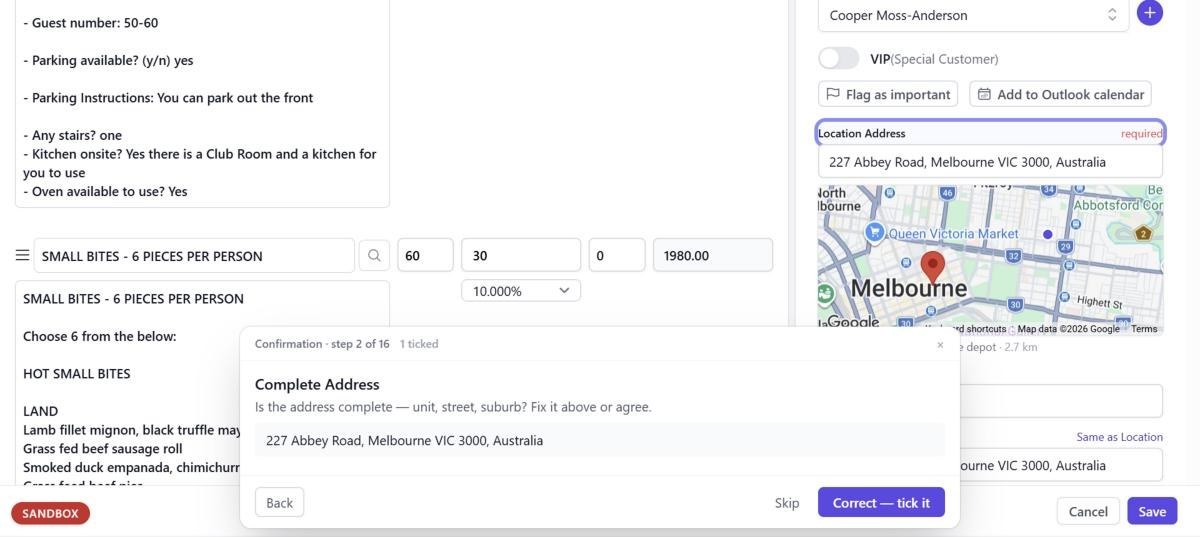Click the SANDBOX badge

click(51, 513)
